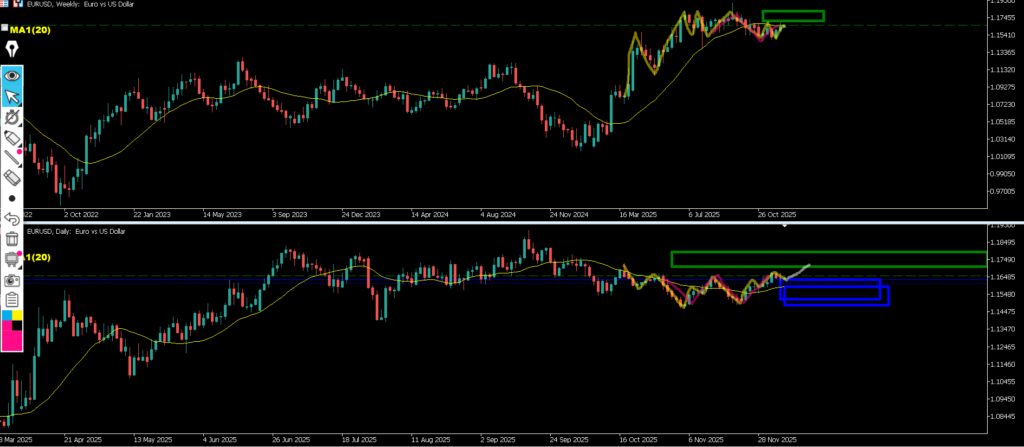Click the MA1(20) indicator label on weekly chart
Screen dimensions: 1024x447
click(30, 31)
